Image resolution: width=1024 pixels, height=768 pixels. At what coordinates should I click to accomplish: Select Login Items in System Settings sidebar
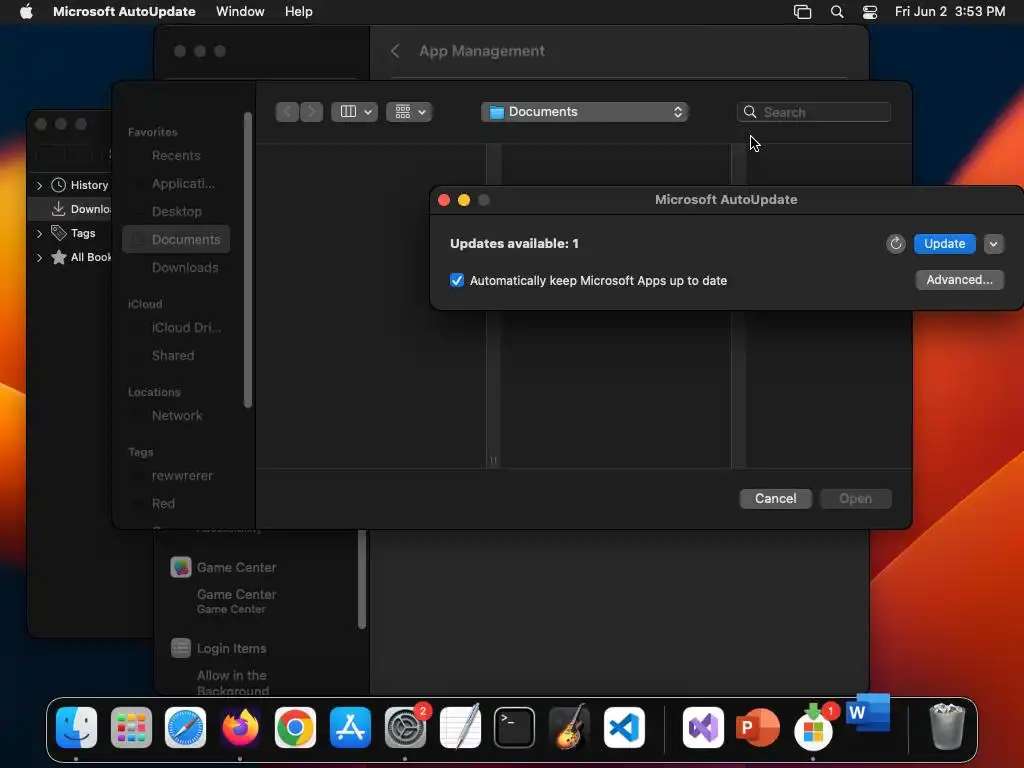click(219, 648)
